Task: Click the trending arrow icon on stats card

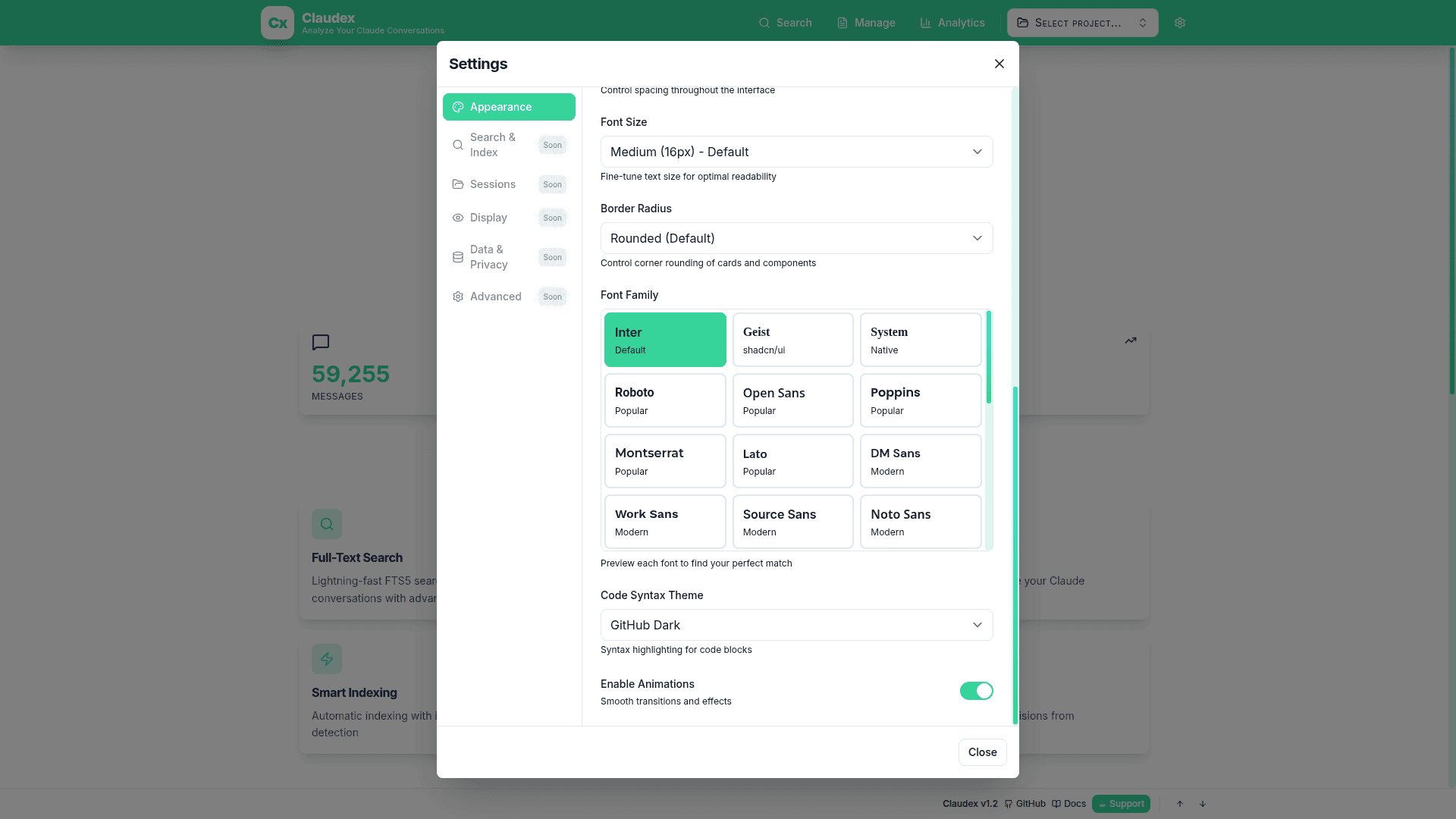Action: pos(1131,340)
